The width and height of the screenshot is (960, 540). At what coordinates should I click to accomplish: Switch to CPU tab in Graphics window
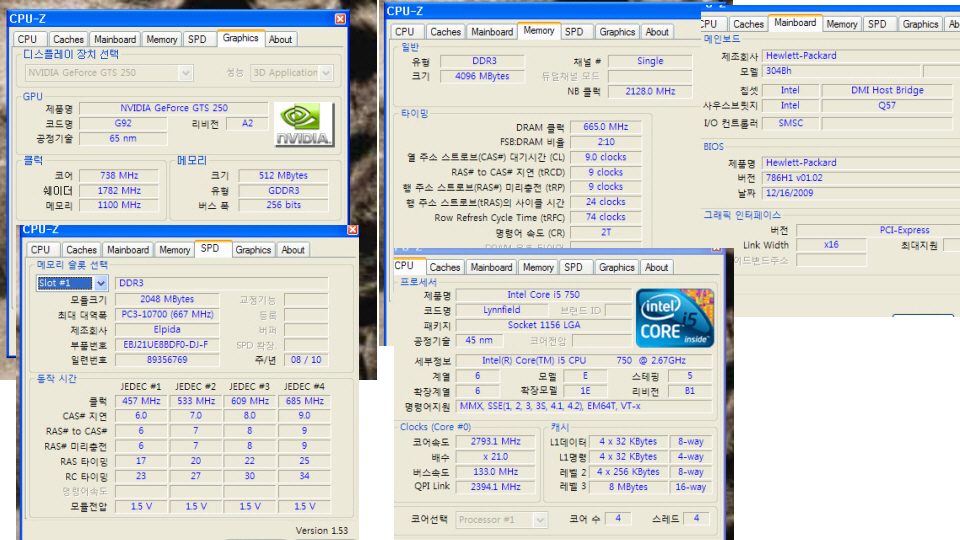28,39
